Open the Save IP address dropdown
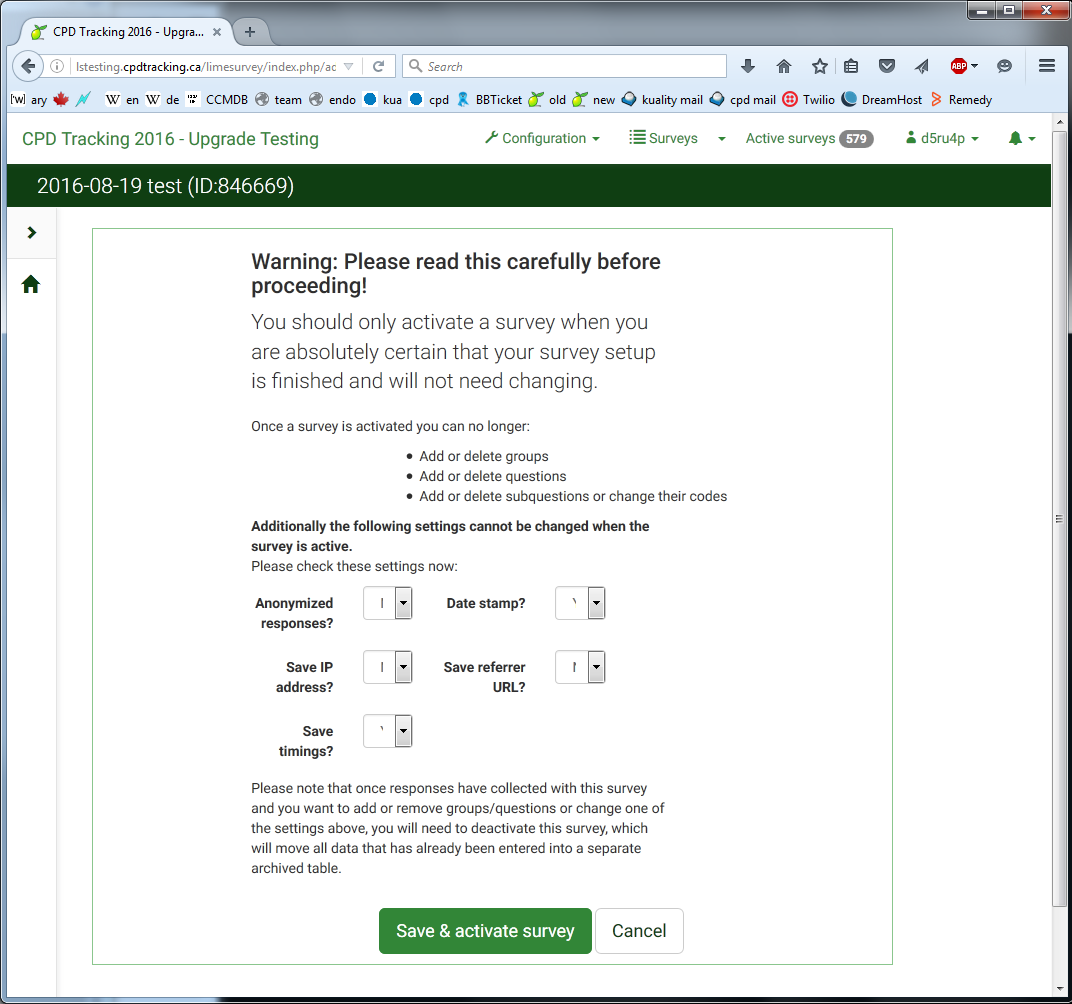This screenshot has height=1004, width=1072. click(388, 666)
